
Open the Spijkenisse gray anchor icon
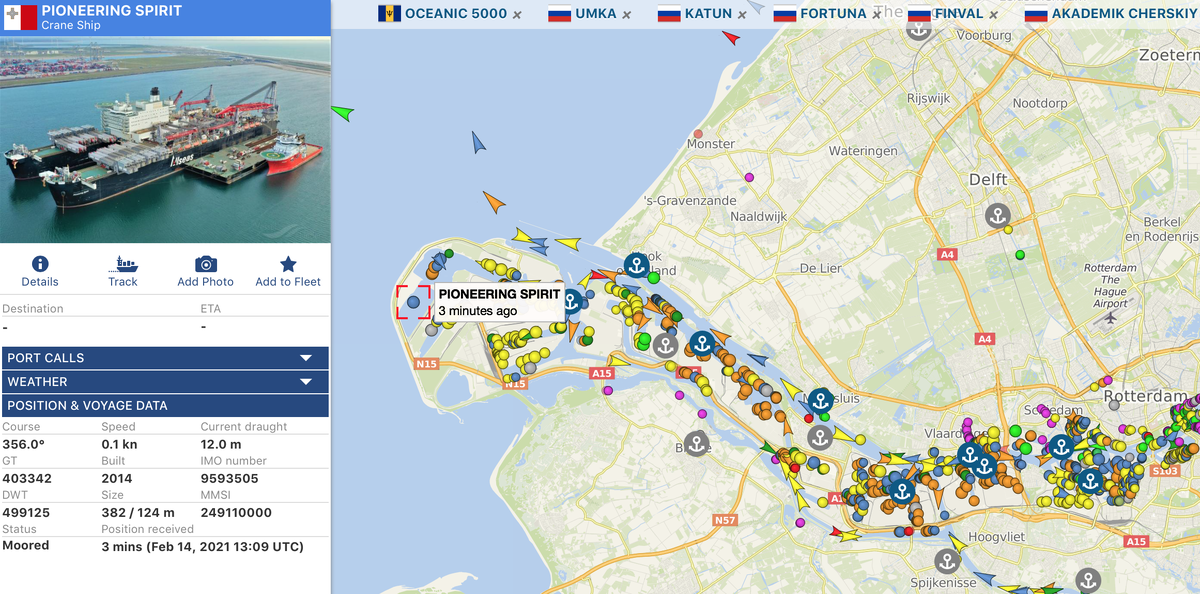point(947,561)
